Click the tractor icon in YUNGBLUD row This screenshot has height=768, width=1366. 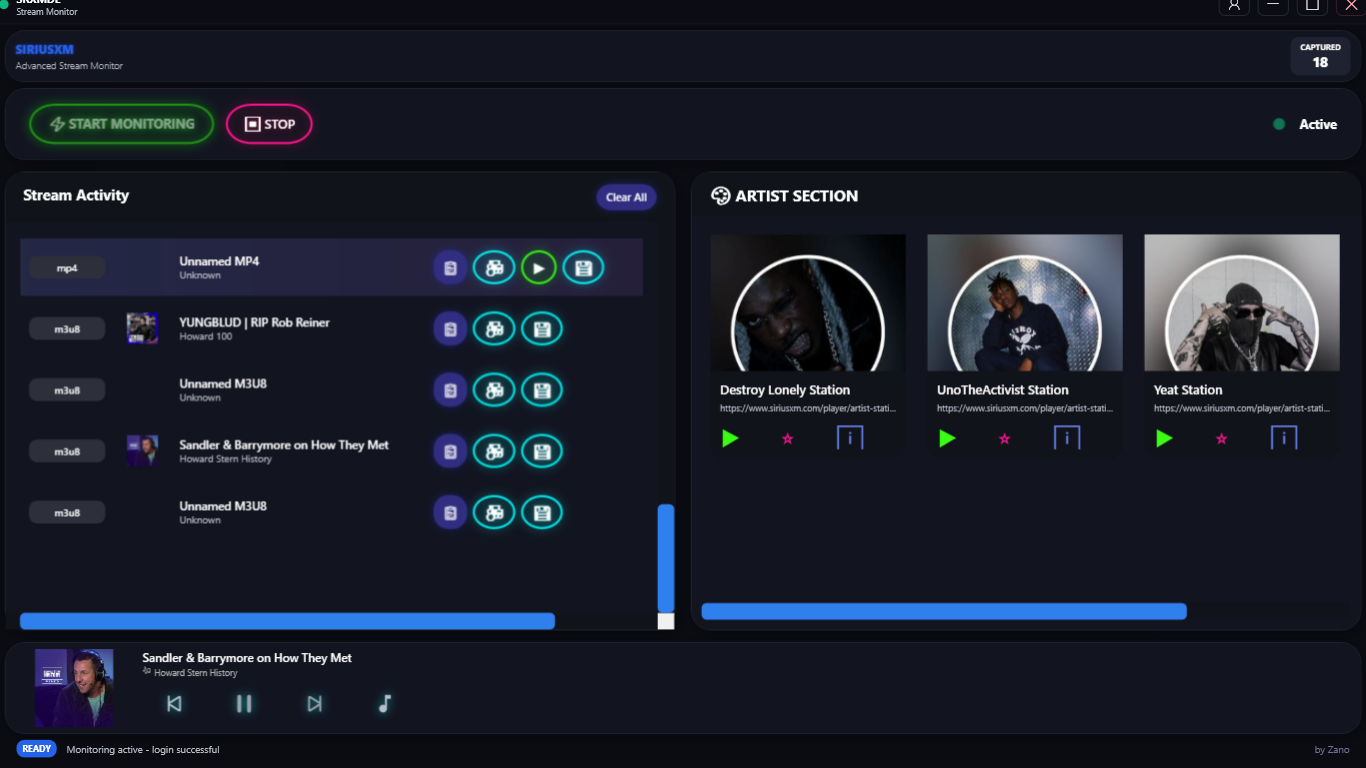click(494, 328)
